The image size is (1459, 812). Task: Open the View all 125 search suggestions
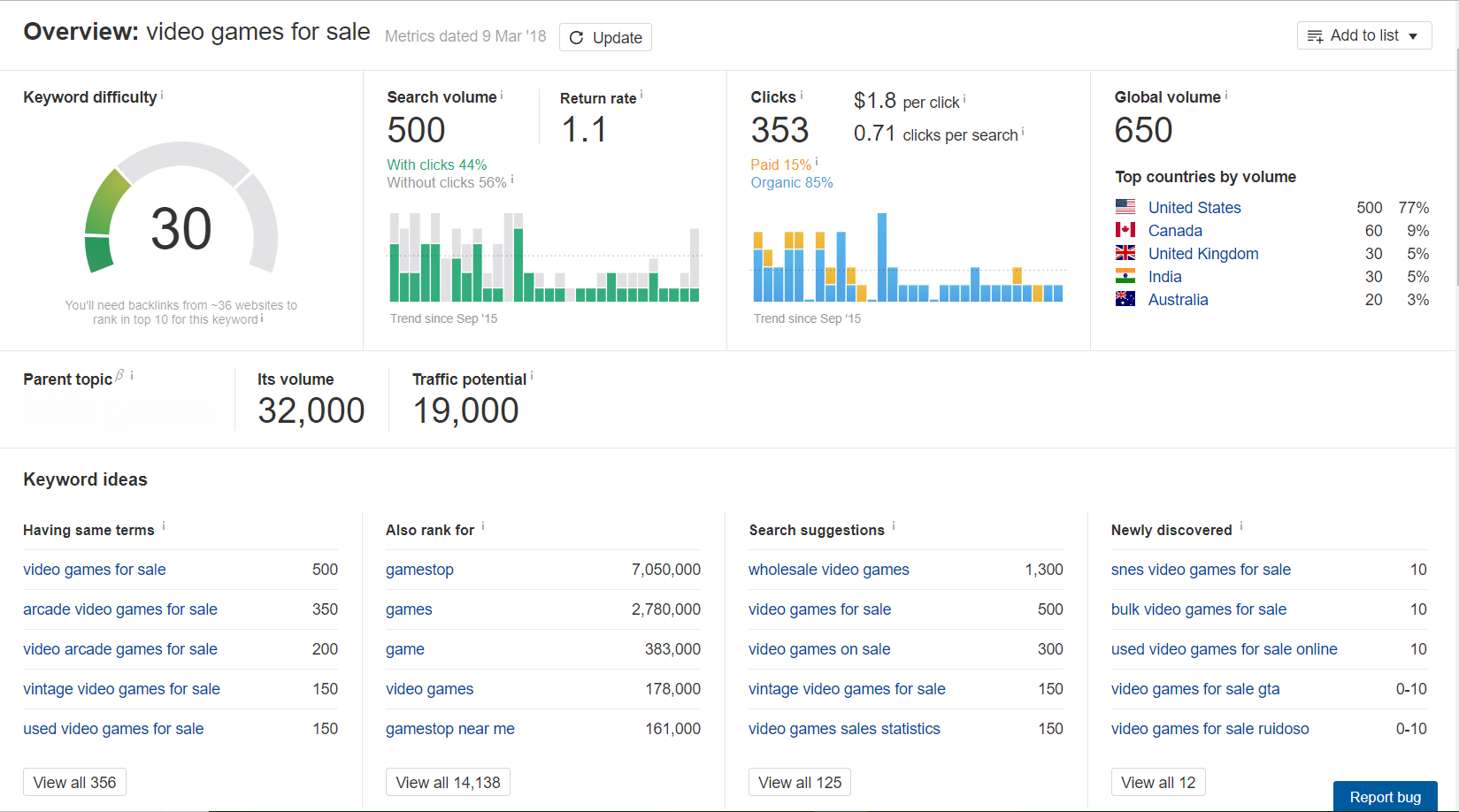pos(800,783)
